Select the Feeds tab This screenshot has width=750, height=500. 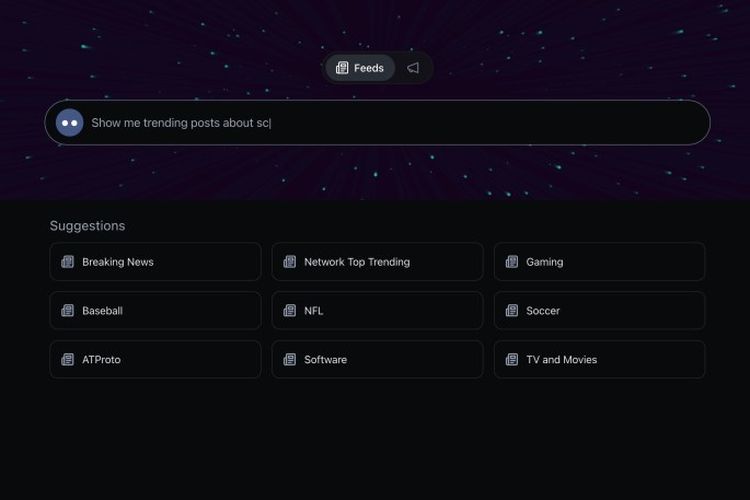[x=360, y=68]
